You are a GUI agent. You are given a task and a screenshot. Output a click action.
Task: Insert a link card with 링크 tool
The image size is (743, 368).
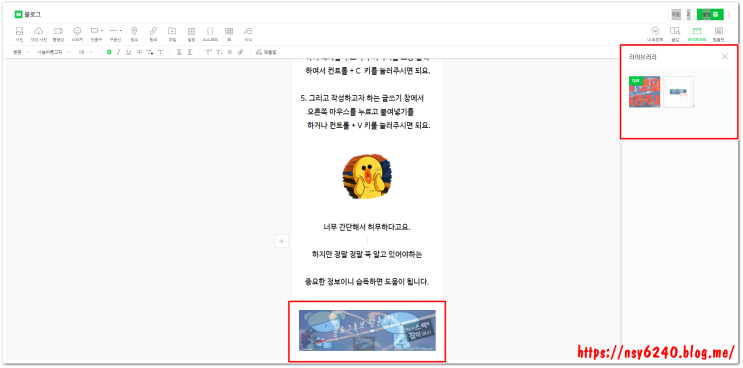pyautogui.click(x=153, y=34)
